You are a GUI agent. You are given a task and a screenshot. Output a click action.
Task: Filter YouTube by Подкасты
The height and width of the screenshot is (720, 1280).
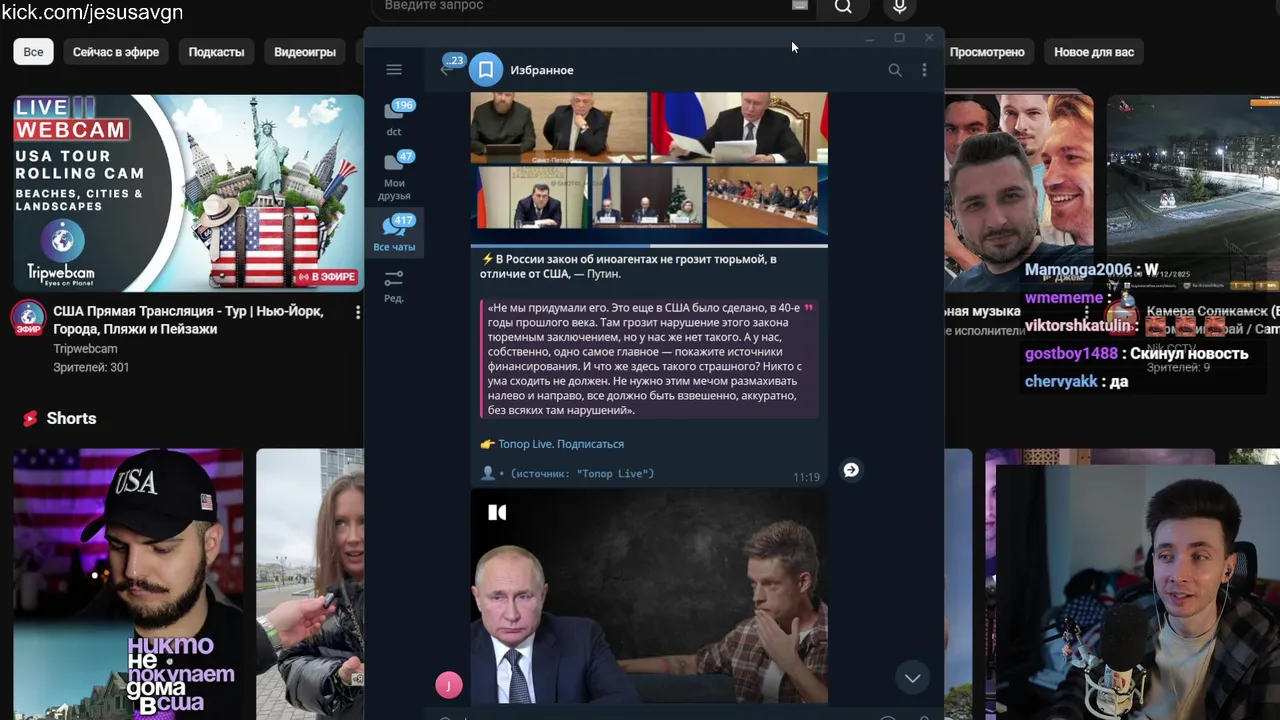[x=216, y=52]
